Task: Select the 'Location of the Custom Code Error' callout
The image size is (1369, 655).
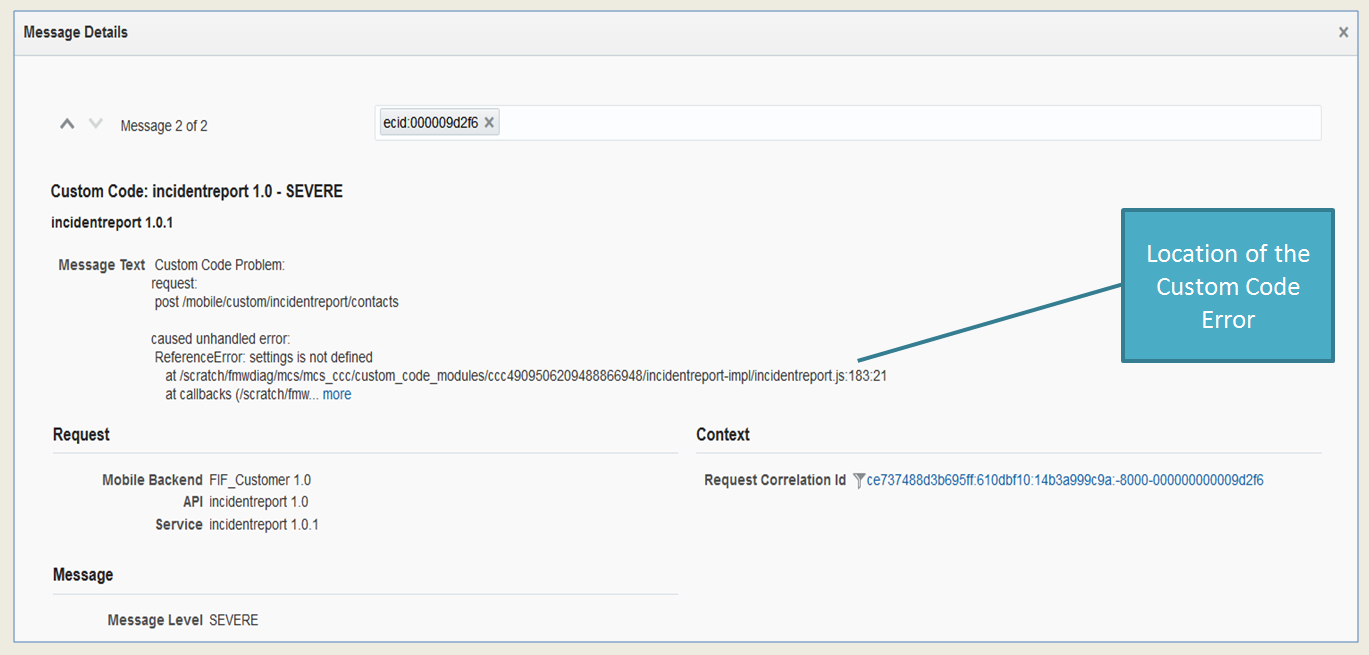Action: pos(1227,286)
